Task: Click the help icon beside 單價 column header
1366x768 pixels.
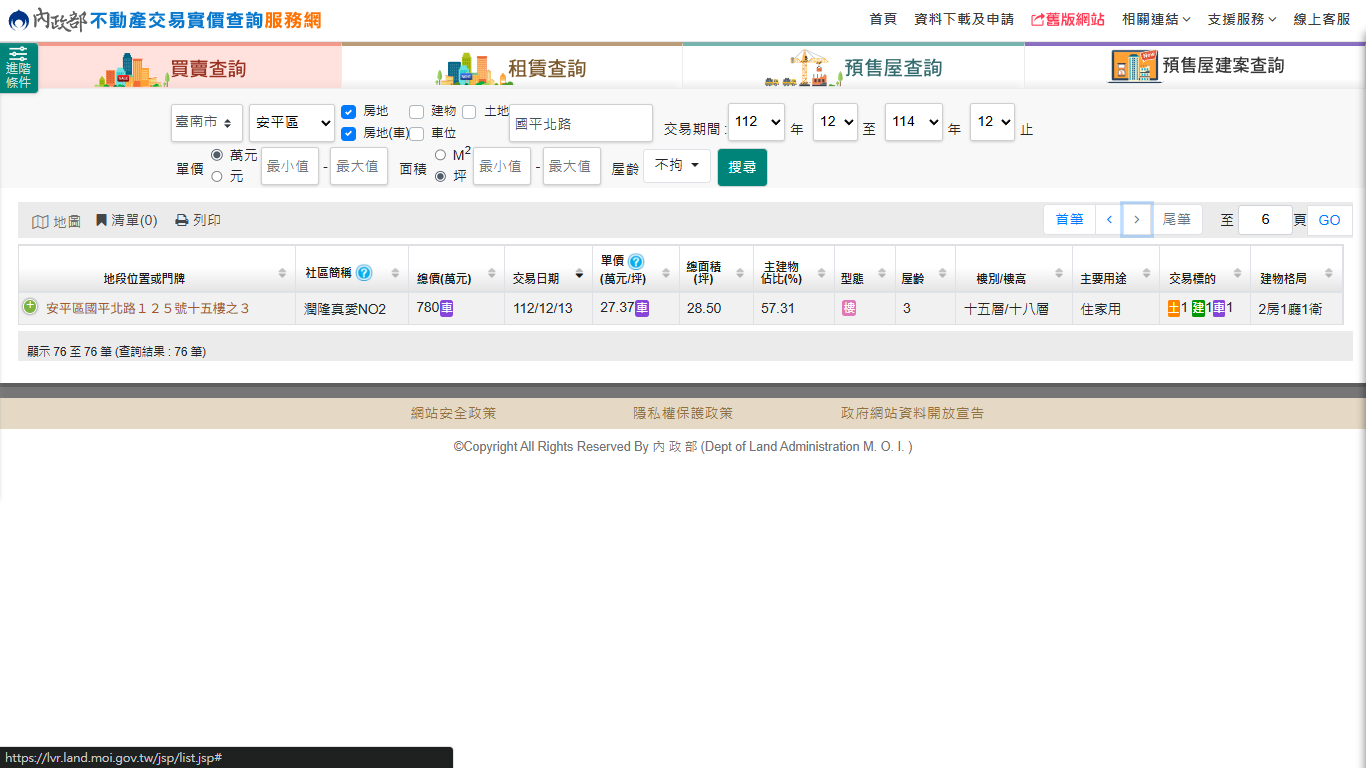Action: pos(636,262)
